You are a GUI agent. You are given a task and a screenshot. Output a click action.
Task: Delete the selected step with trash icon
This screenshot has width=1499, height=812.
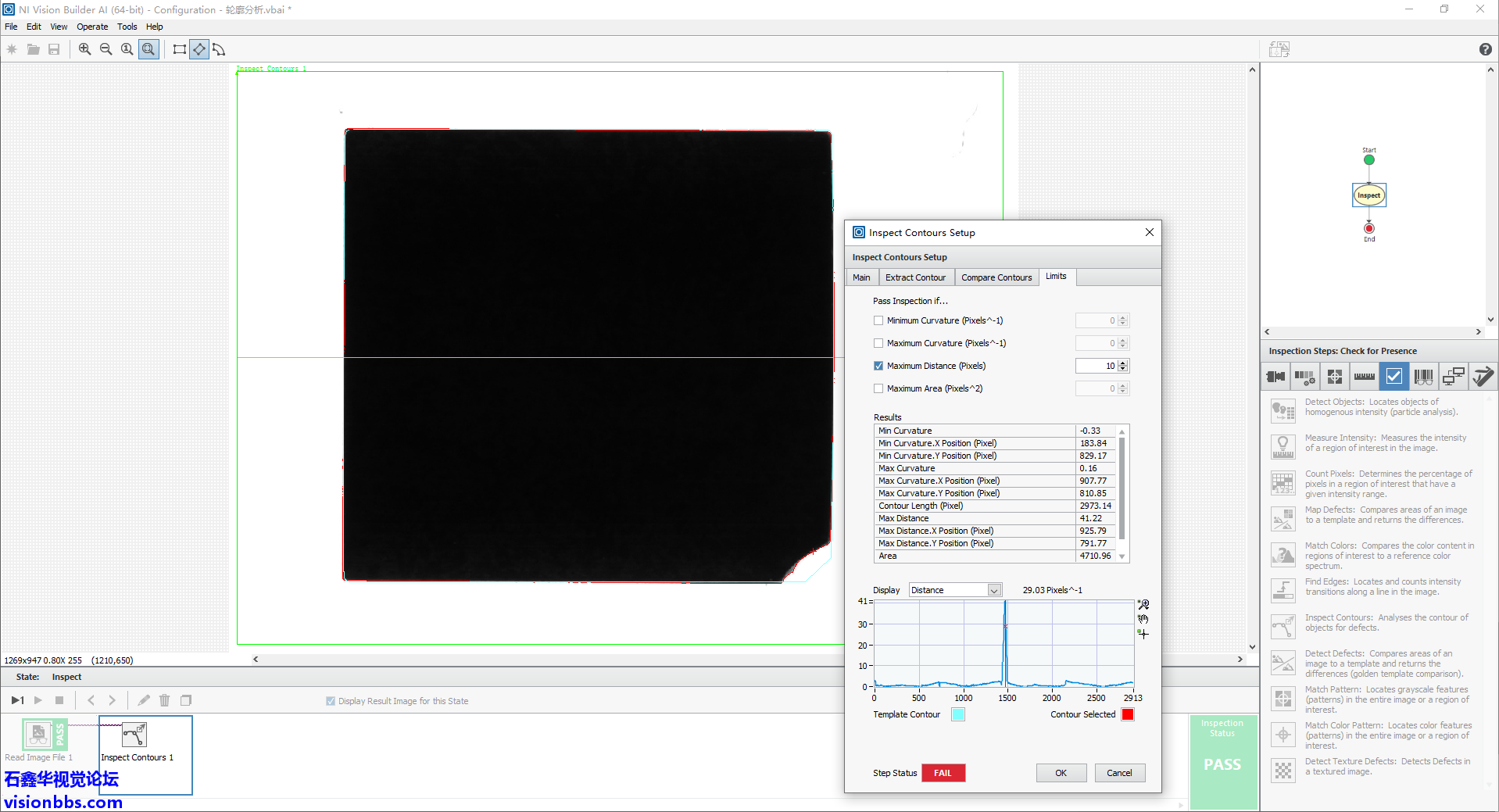pos(164,700)
